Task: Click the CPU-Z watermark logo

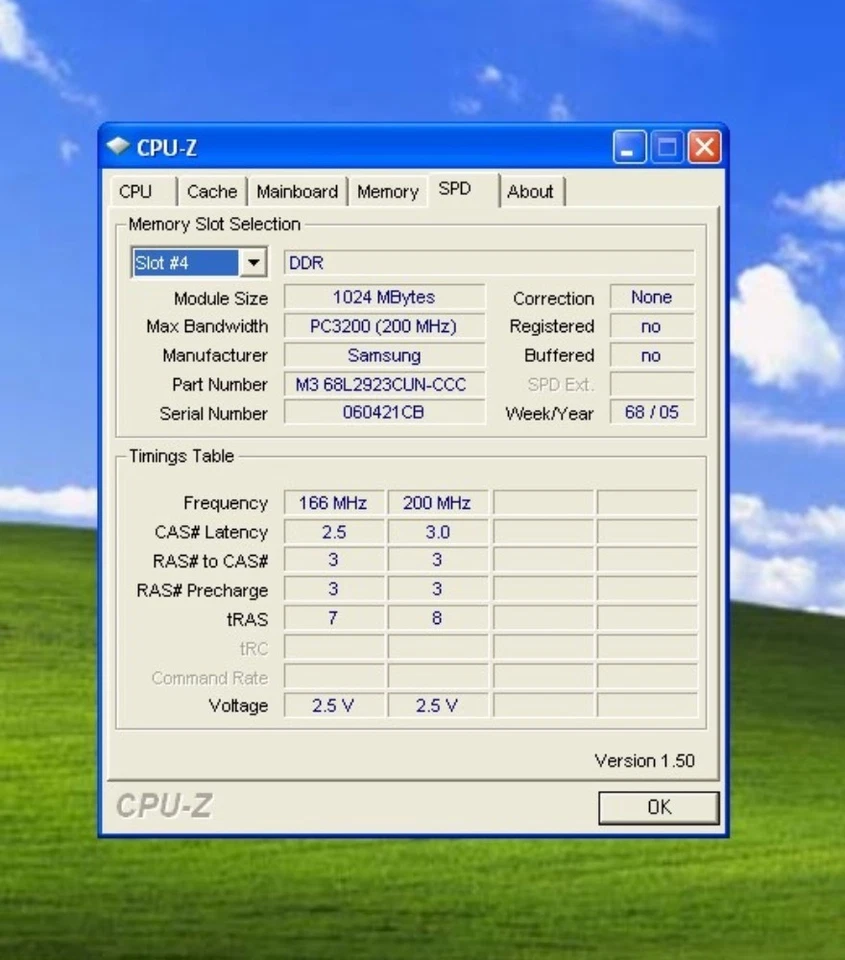Action: pos(163,806)
